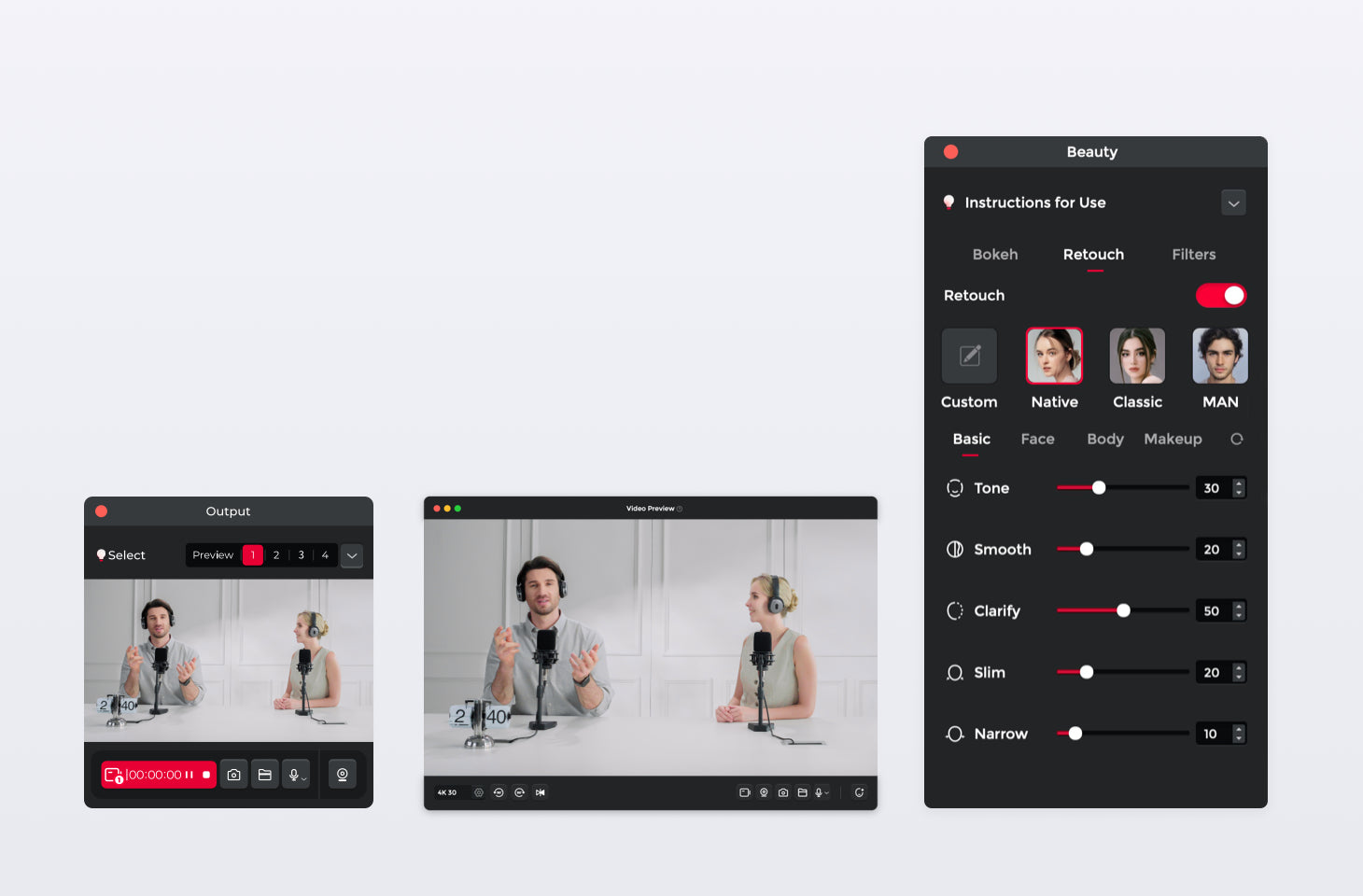Open resolution settings gear beside 4K 30
Screen dimensions: 1363x896
click(x=479, y=792)
